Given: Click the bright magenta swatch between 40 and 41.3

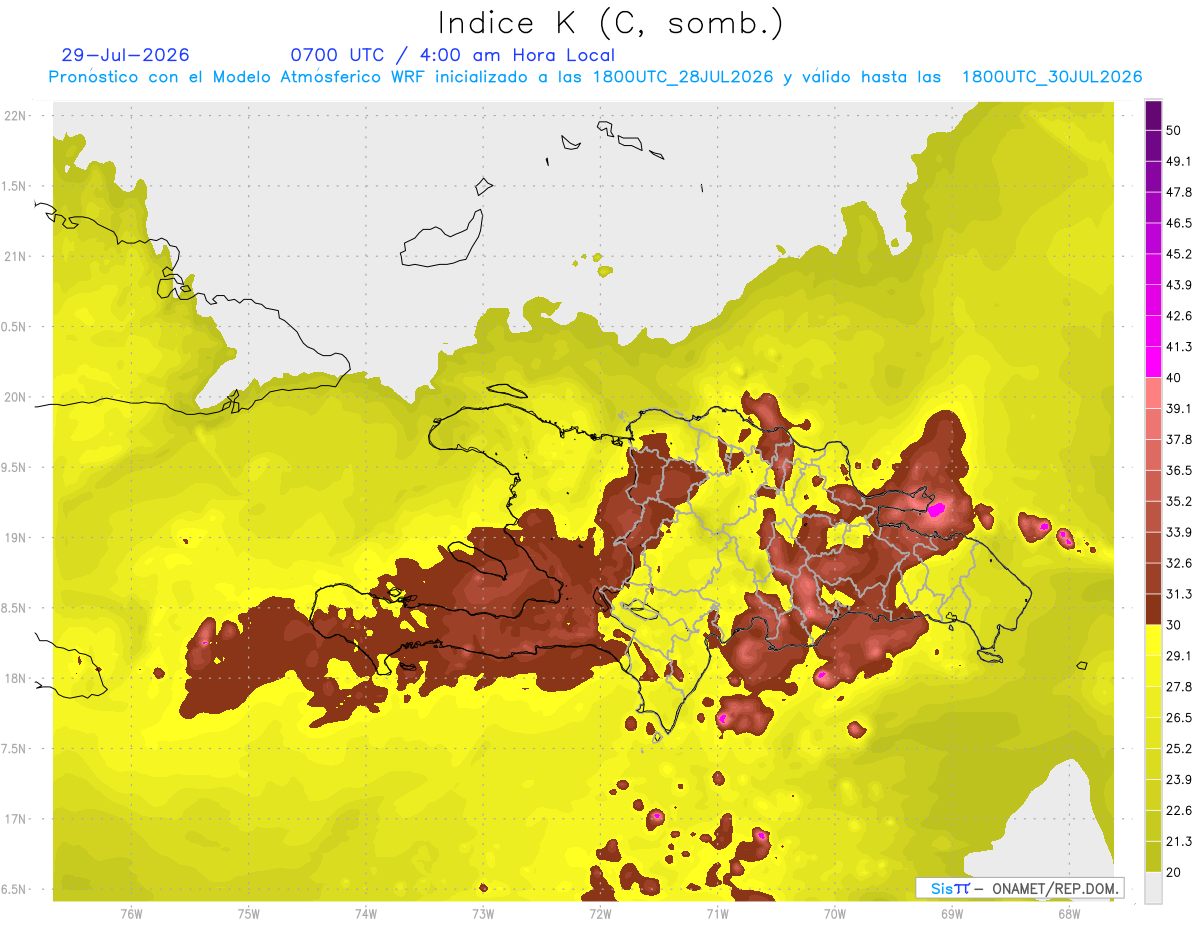Looking at the screenshot, I should point(1153,361).
